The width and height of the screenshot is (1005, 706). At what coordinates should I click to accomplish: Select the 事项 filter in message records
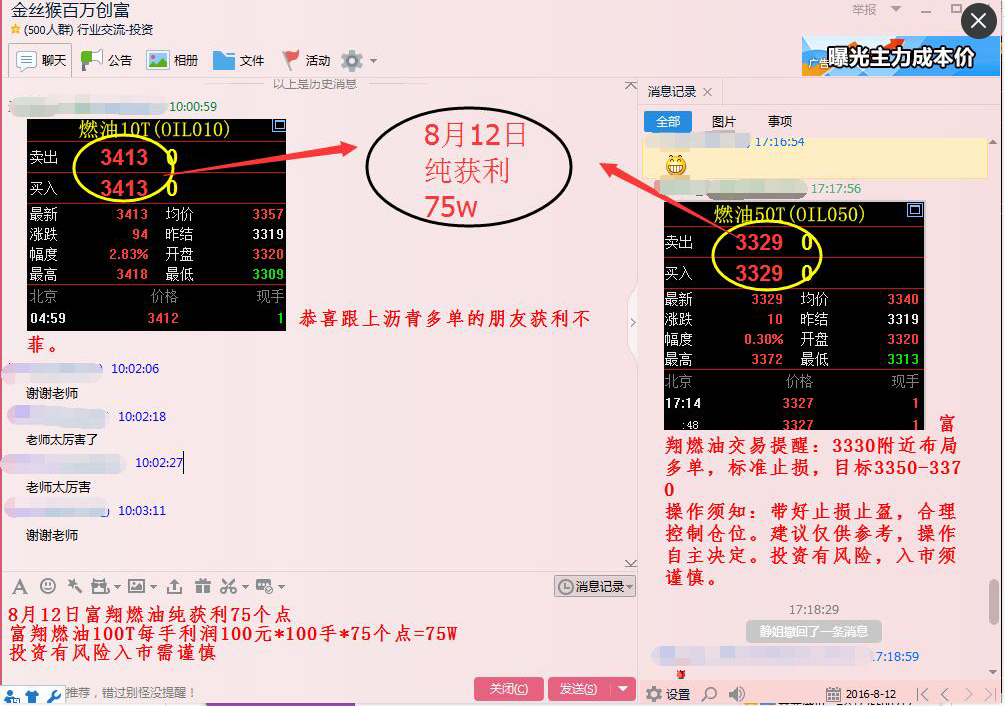[780, 121]
